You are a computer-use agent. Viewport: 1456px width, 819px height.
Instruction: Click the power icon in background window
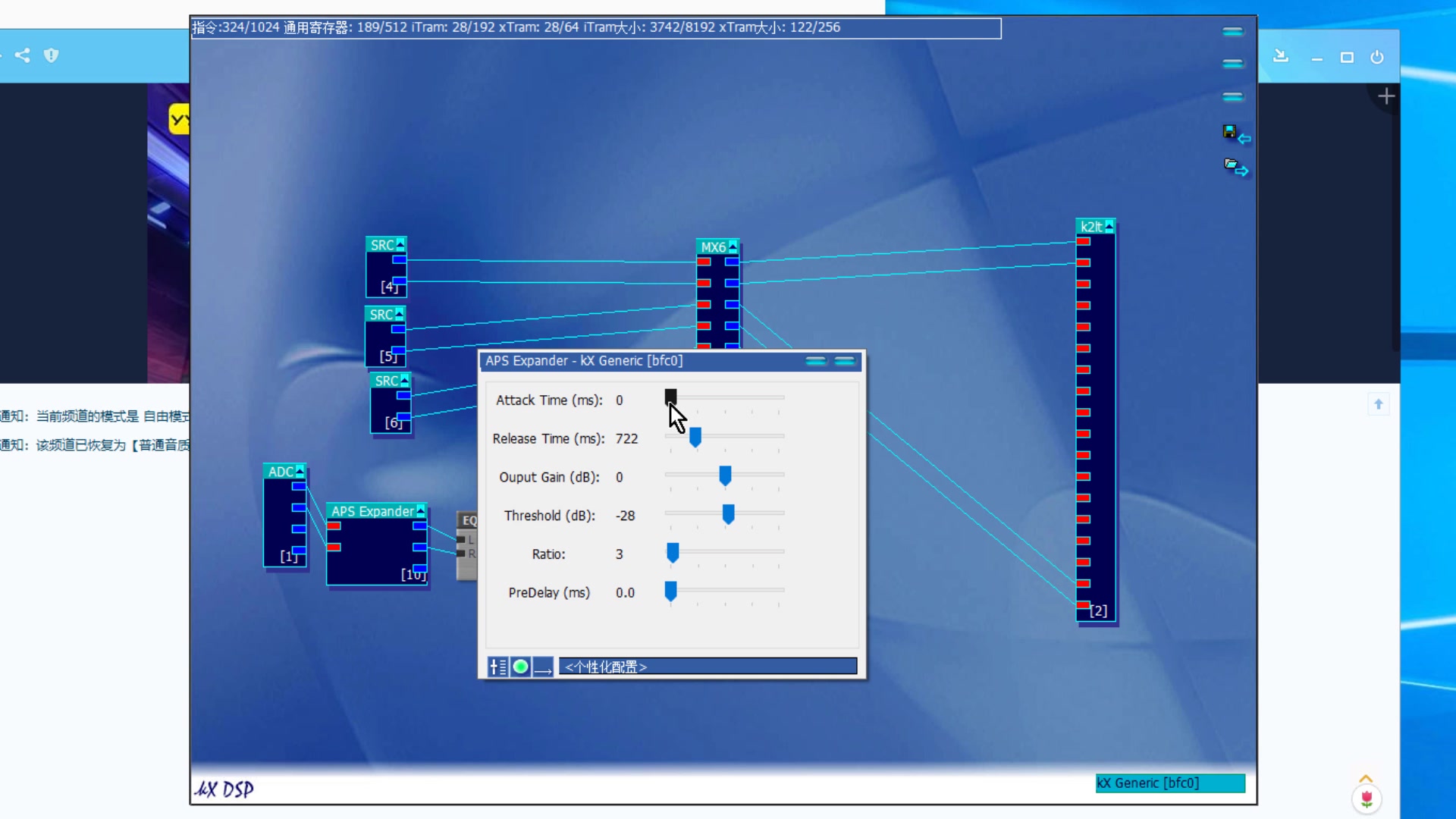(x=1377, y=57)
